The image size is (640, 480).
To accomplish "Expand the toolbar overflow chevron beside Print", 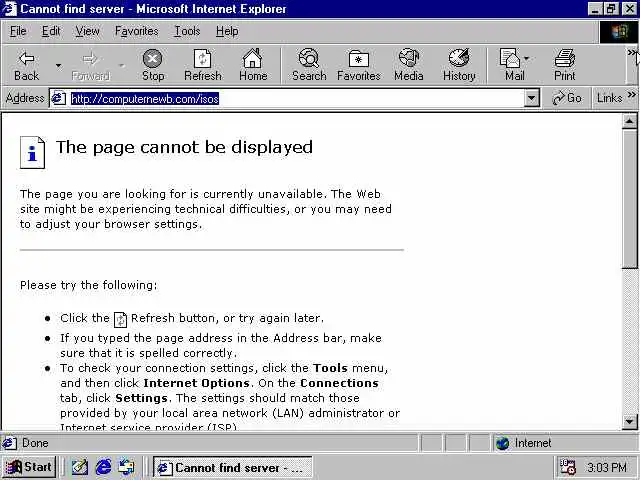I will pyautogui.click(x=632, y=52).
